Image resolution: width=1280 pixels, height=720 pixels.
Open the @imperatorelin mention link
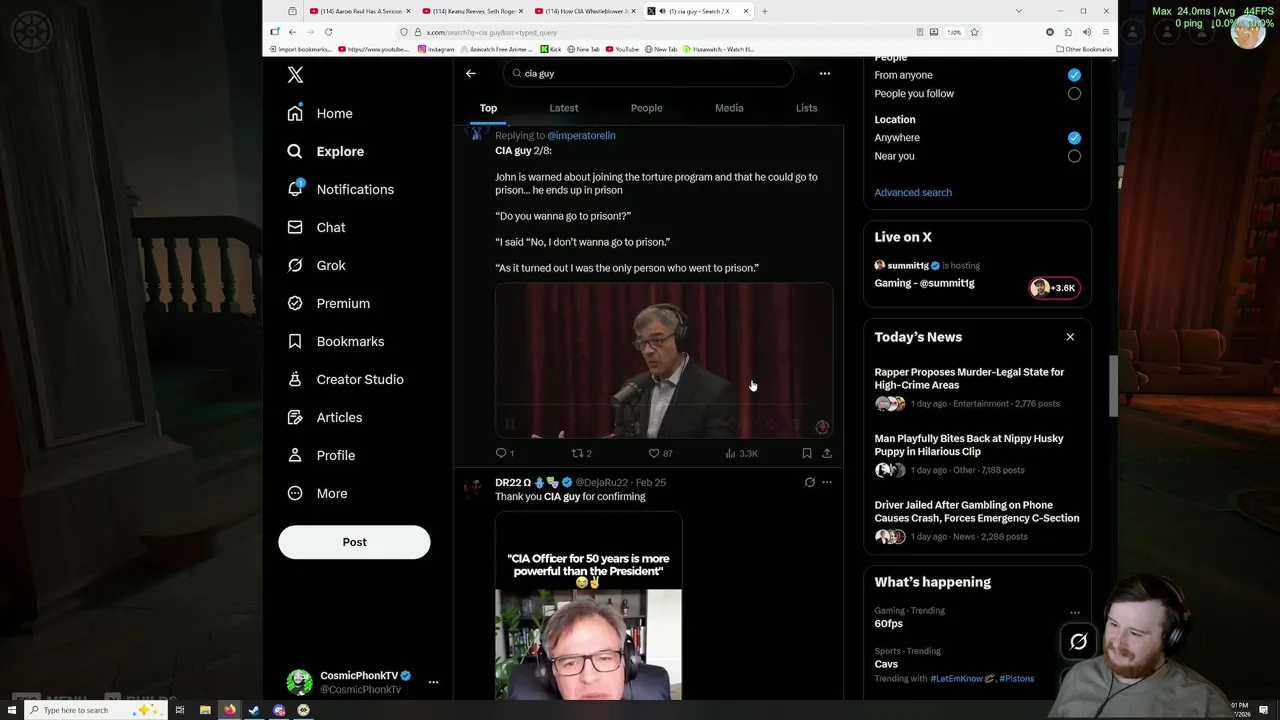[x=581, y=136]
